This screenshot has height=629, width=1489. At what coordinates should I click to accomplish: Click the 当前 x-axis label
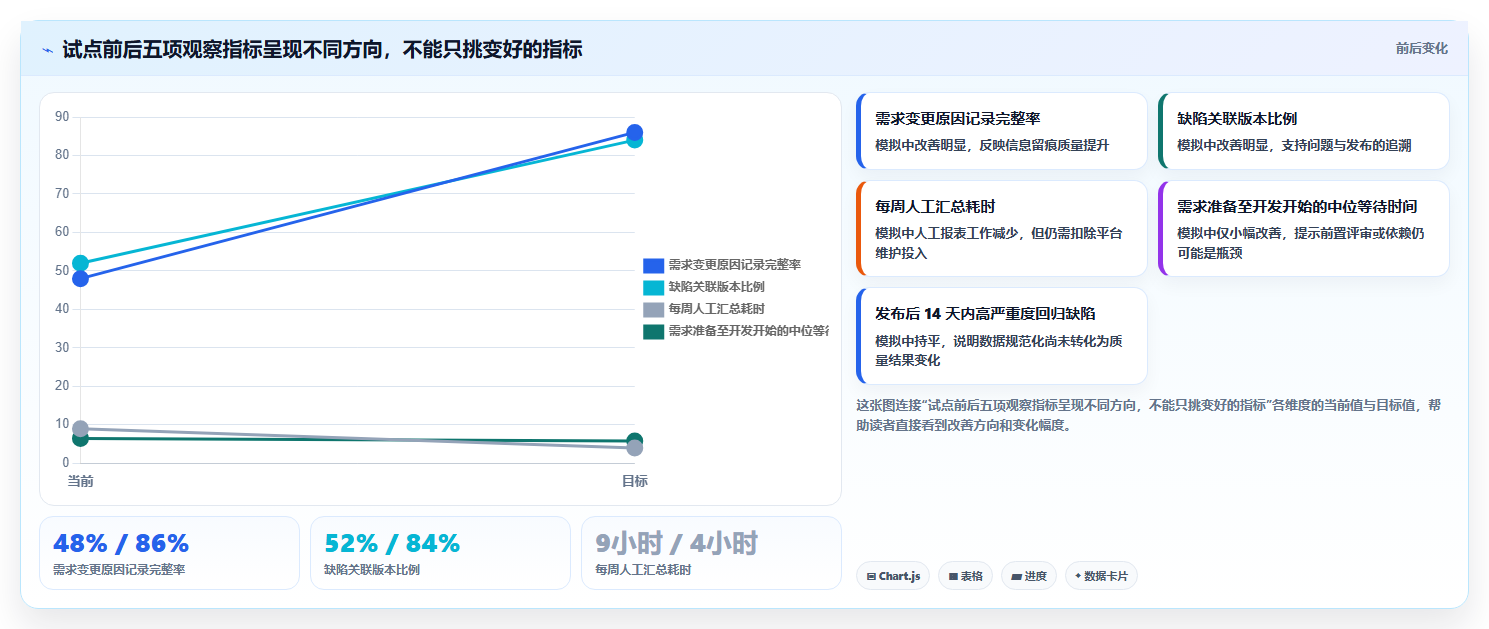[x=80, y=481]
